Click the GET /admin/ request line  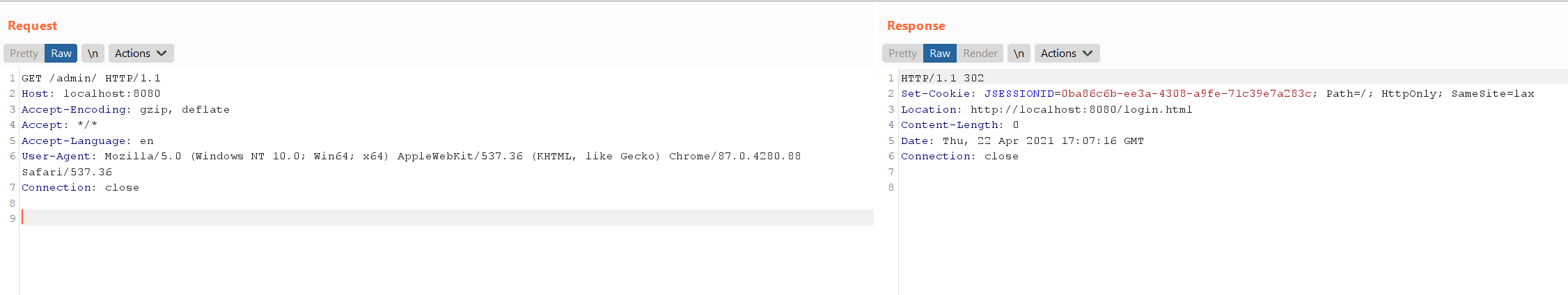91,78
